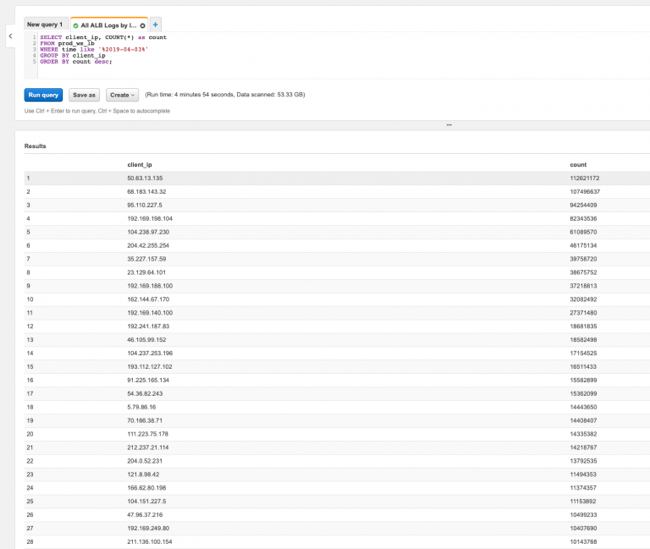Click the IP 211.136.100.154 cell
Image resolution: width=650 pixels, height=549 pixels.
[150, 542]
